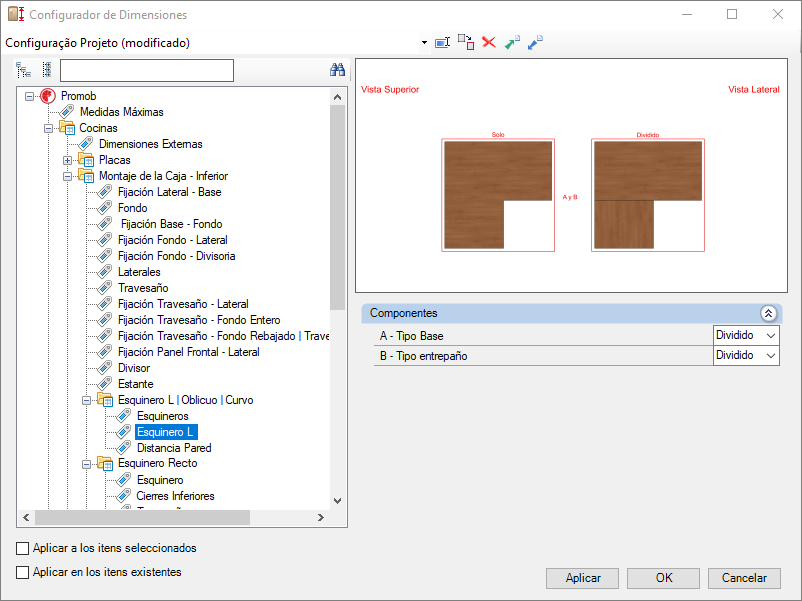The image size is (802, 601).
Task: Click the Cancelar button
Action: pyautogui.click(x=744, y=578)
